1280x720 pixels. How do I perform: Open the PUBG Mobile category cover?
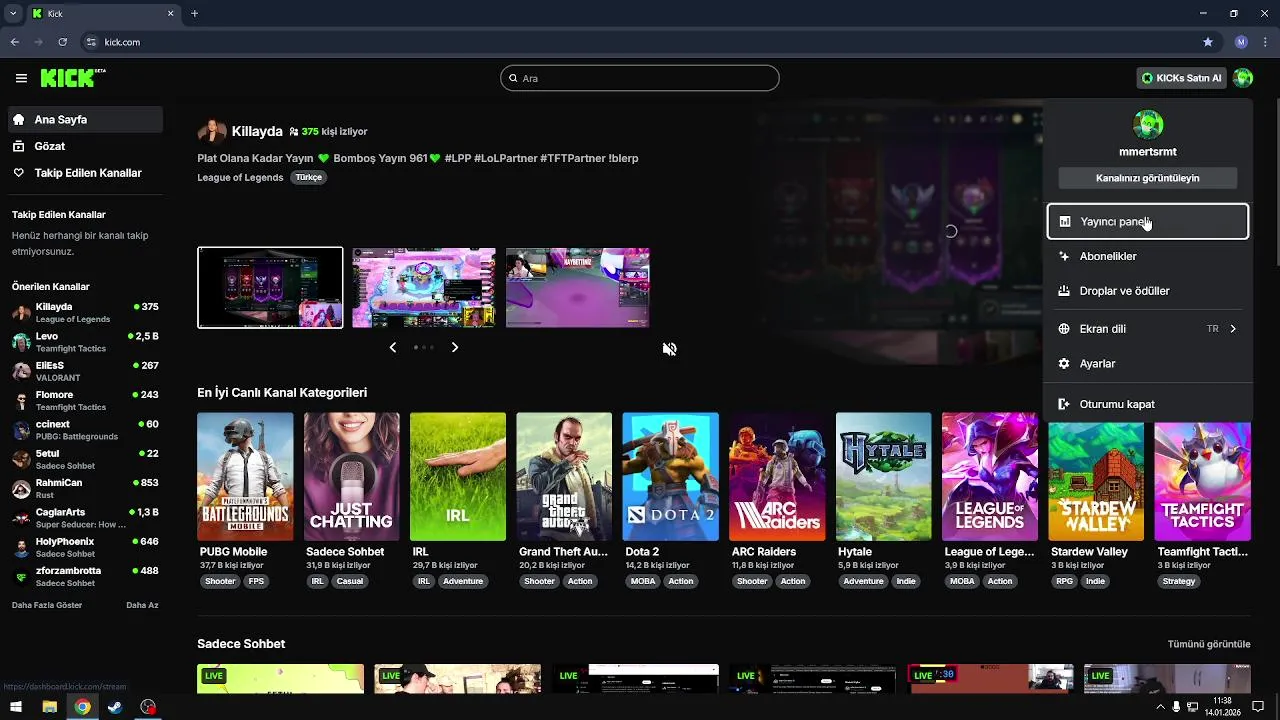(245, 476)
